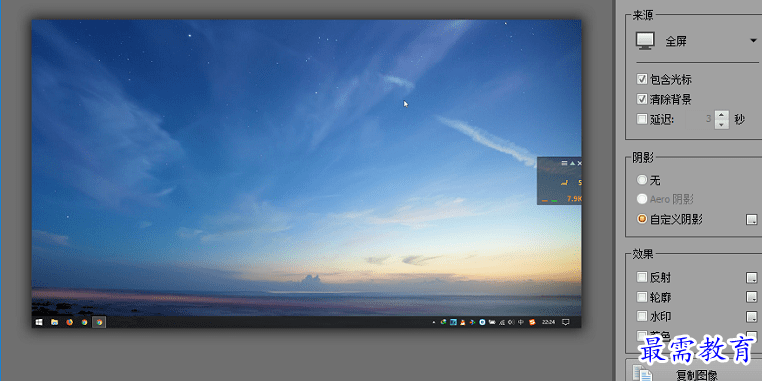The width and height of the screenshot is (762, 381).
Task: Click the monitor icon beside 全屏
Action: [645, 41]
